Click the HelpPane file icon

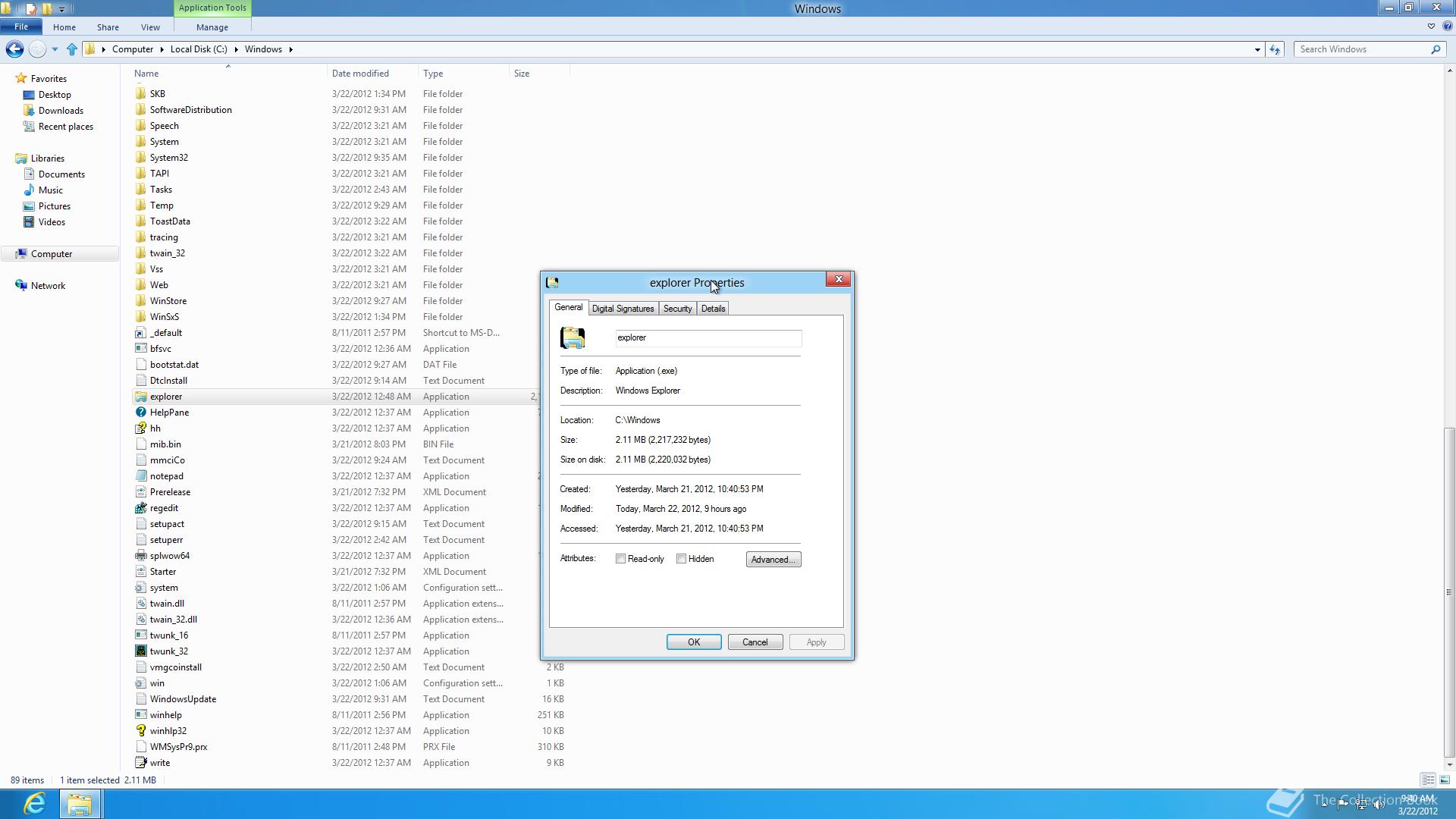coord(140,413)
